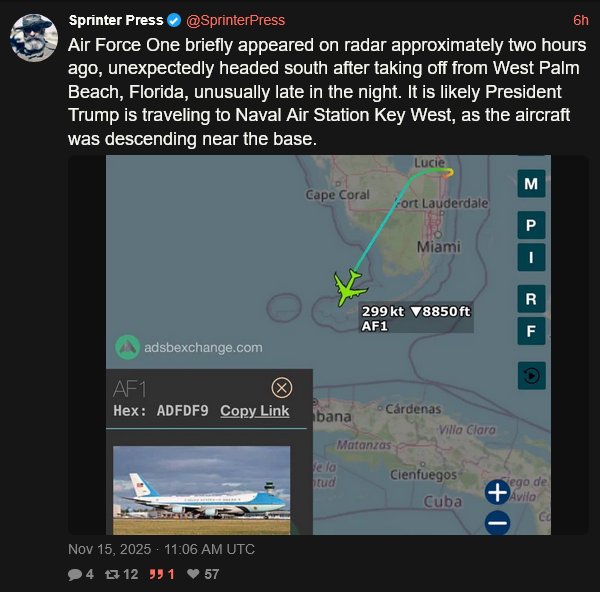Click the Sprinter Press display name
Screen dimensions: 600x592
[x=116, y=20]
